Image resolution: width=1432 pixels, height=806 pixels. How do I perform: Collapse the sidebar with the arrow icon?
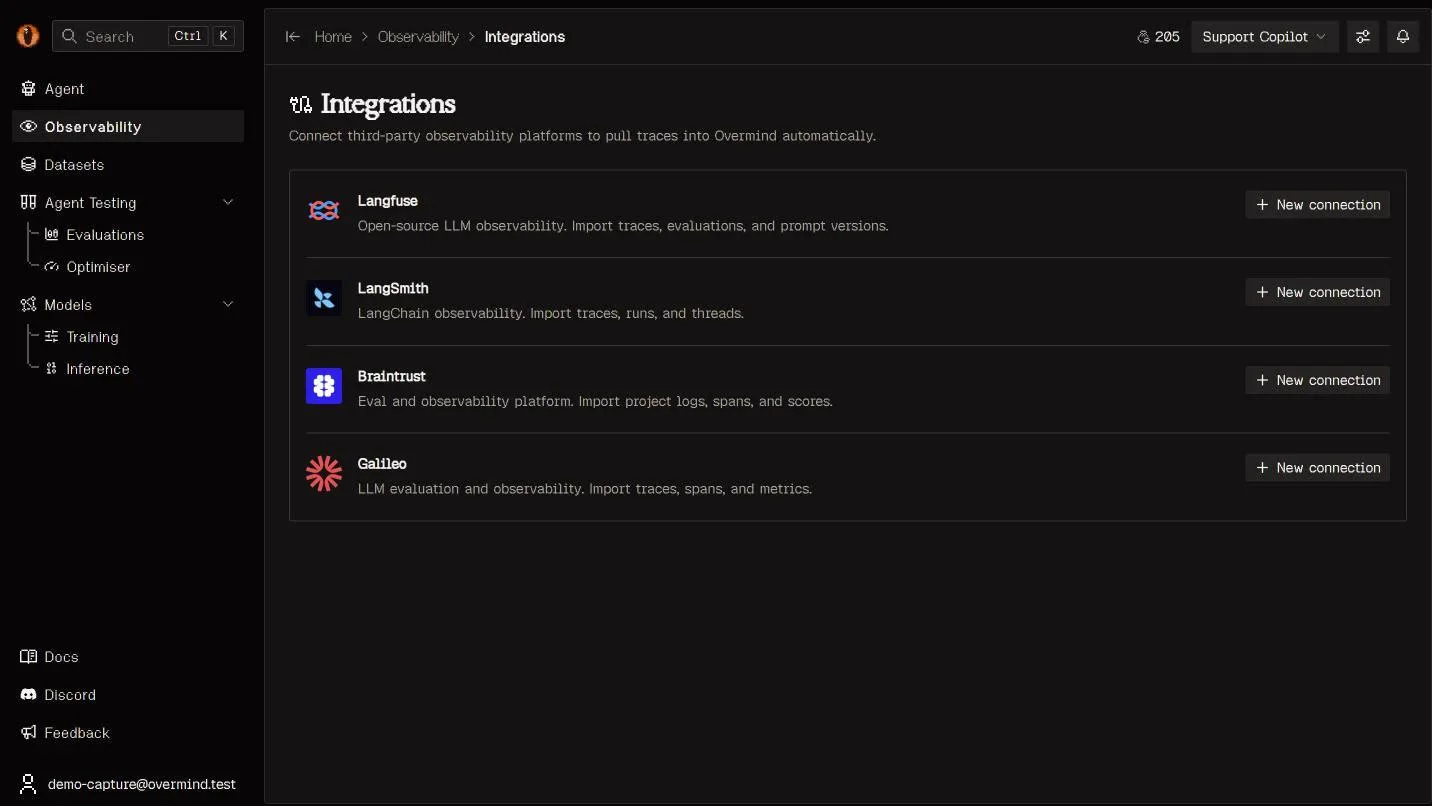[293, 37]
